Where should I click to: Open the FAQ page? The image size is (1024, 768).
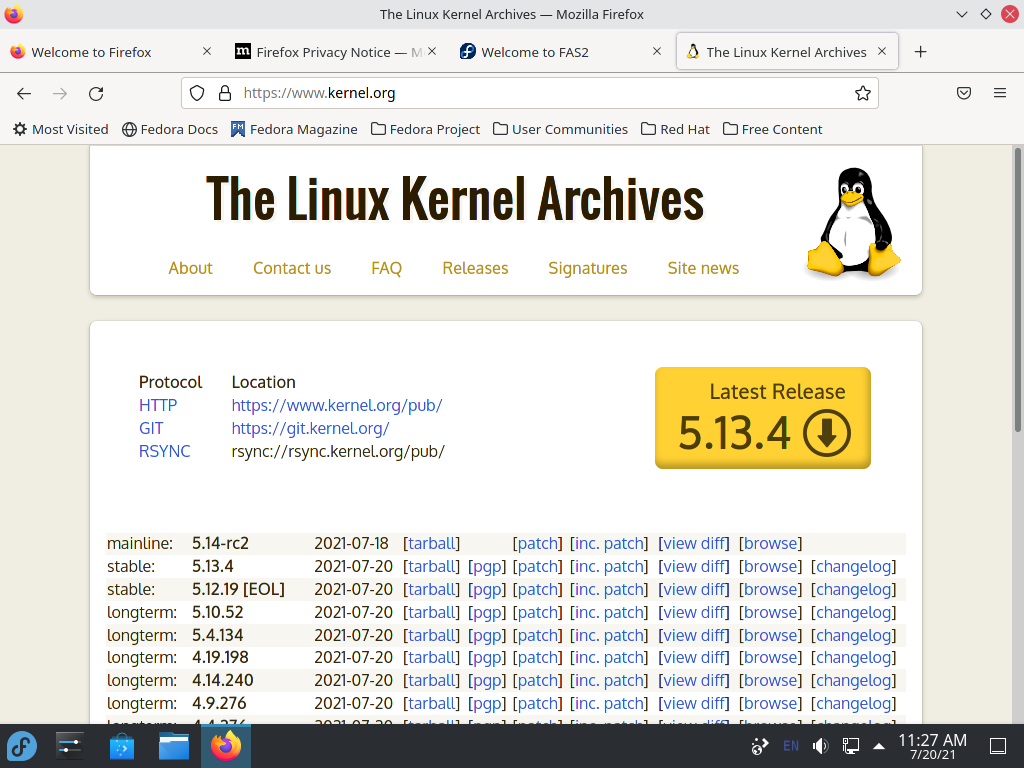[x=387, y=268]
